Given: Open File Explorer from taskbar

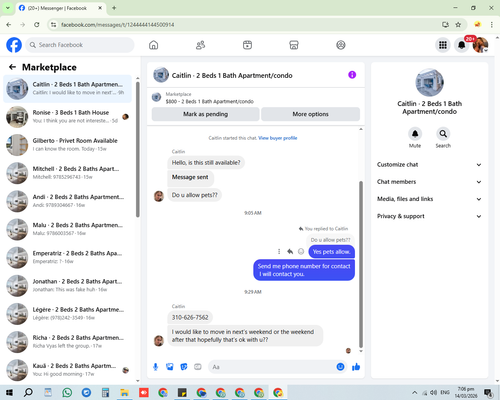Looking at the screenshot, I should 124,393.
